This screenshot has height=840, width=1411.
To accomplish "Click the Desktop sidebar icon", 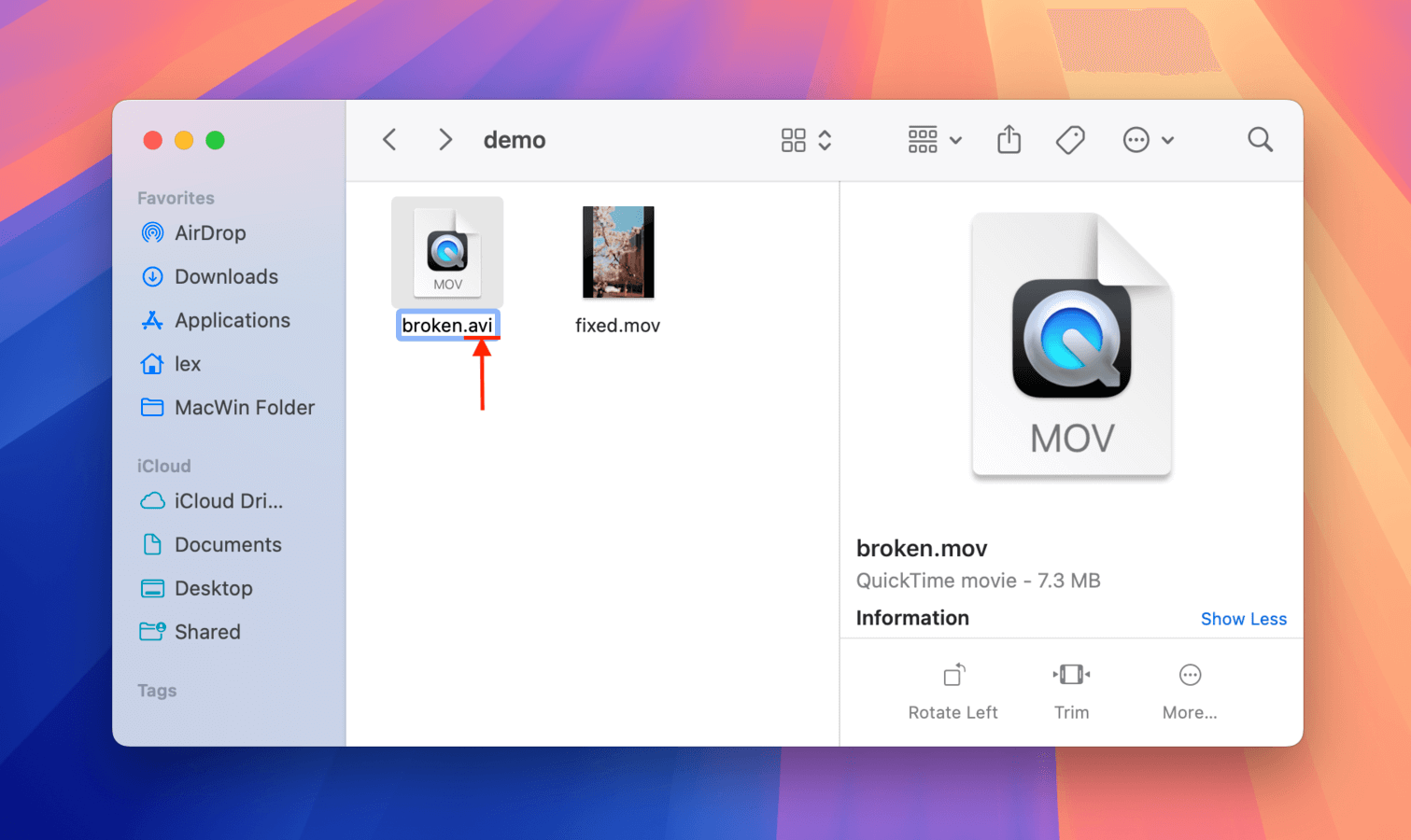I will click(152, 589).
